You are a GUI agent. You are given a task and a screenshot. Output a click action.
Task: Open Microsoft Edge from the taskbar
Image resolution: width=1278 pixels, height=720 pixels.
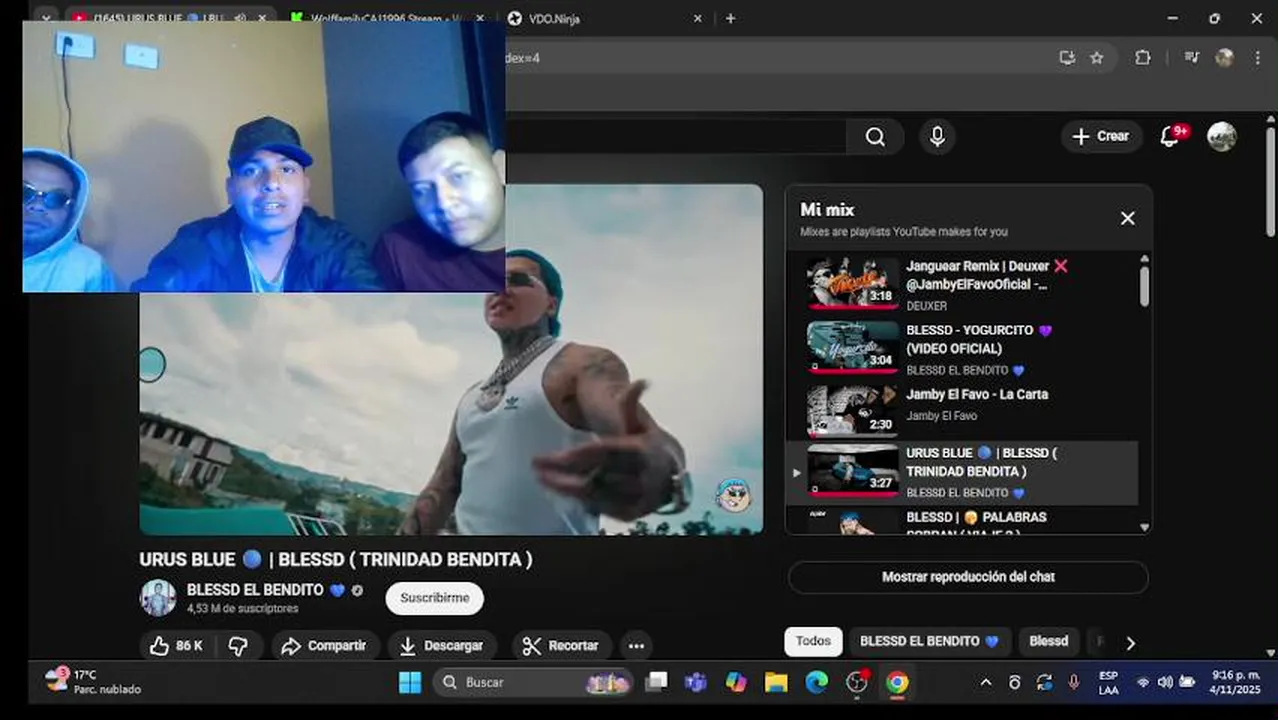817,682
